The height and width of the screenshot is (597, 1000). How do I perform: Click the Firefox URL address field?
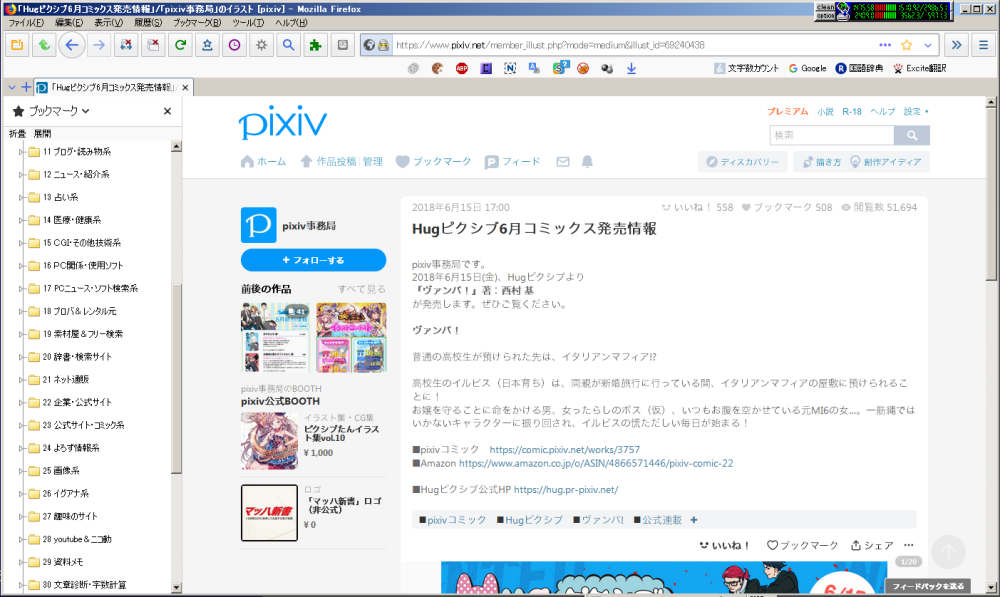[631, 45]
